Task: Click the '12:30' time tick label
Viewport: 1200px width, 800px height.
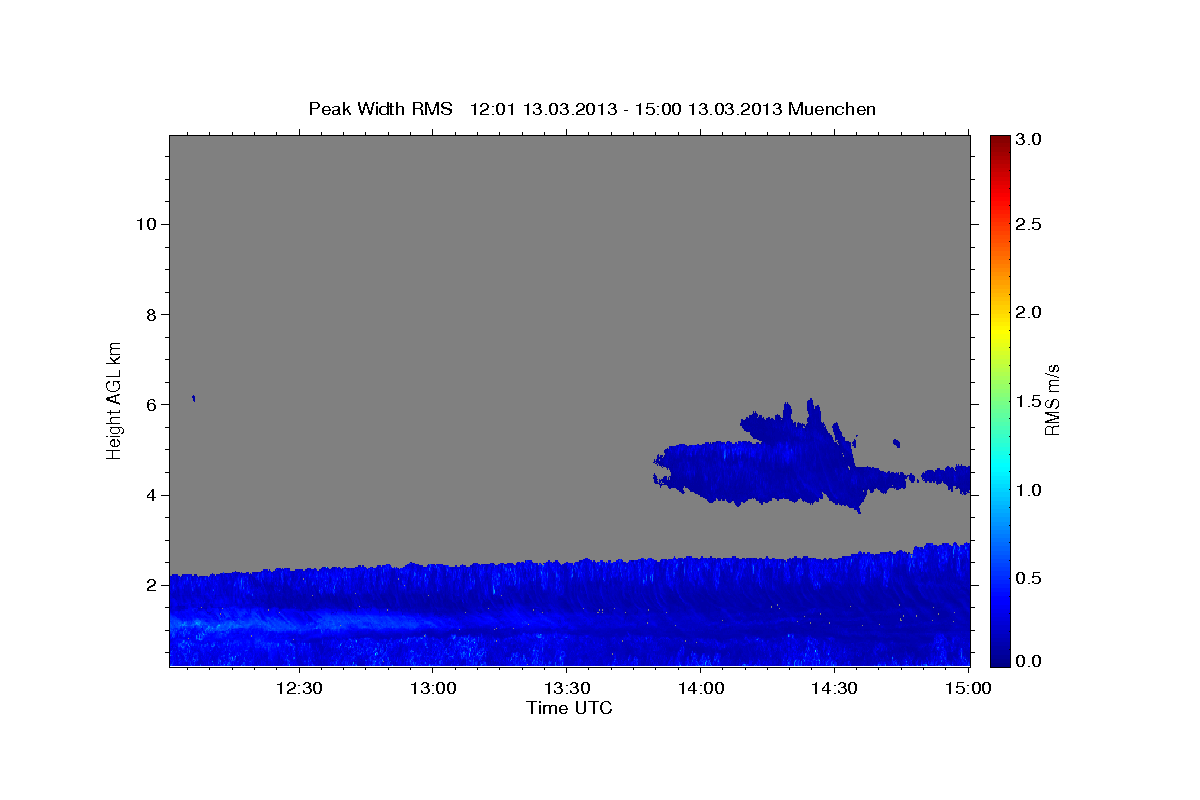Action: point(299,688)
